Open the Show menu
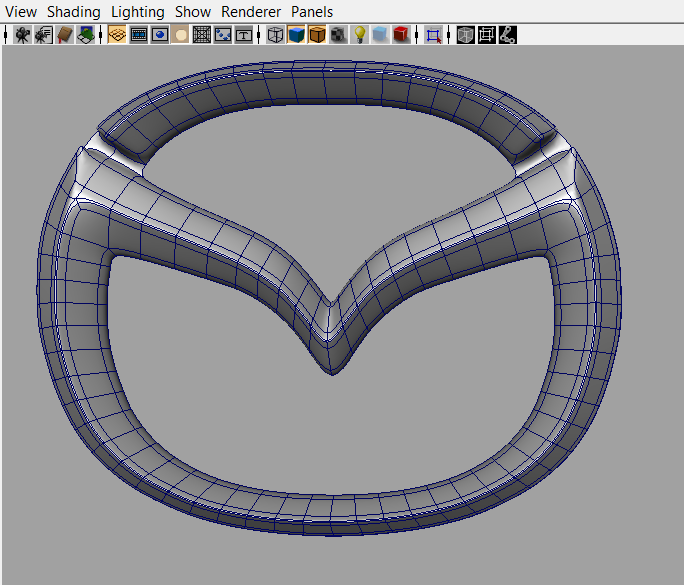 click(193, 12)
